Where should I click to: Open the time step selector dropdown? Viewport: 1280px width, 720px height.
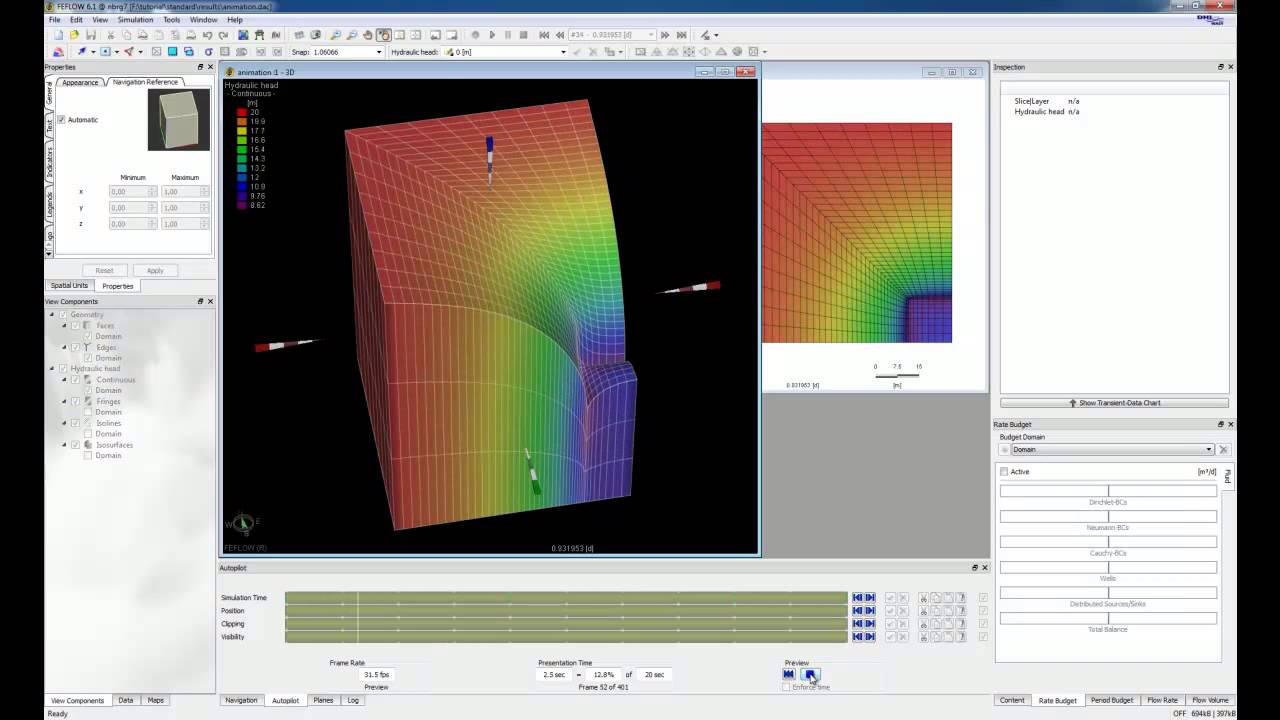click(651, 35)
